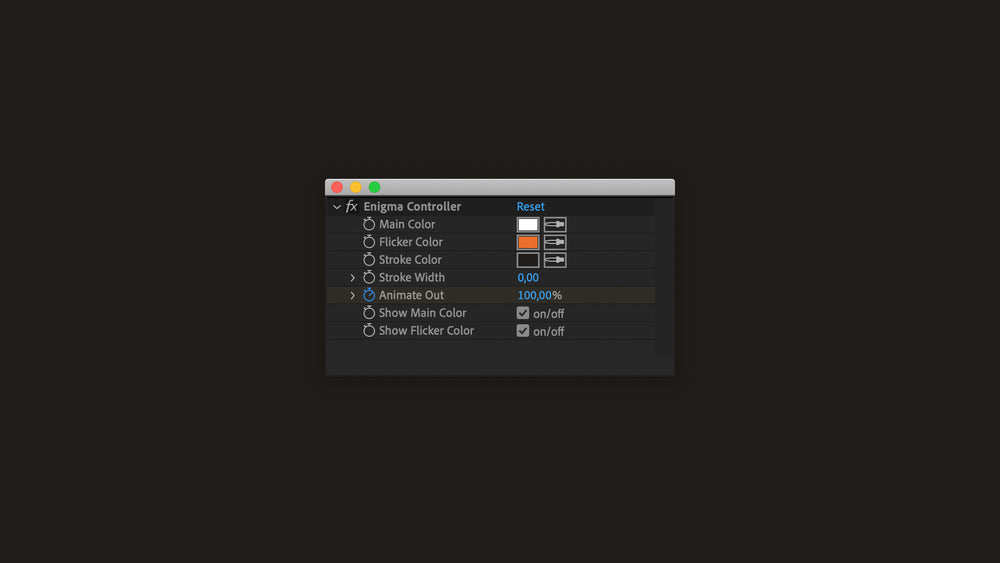1000x563 pixels.
Task: Uncheck the Show Main Color checkbox
Action: [x=523, y=313]
